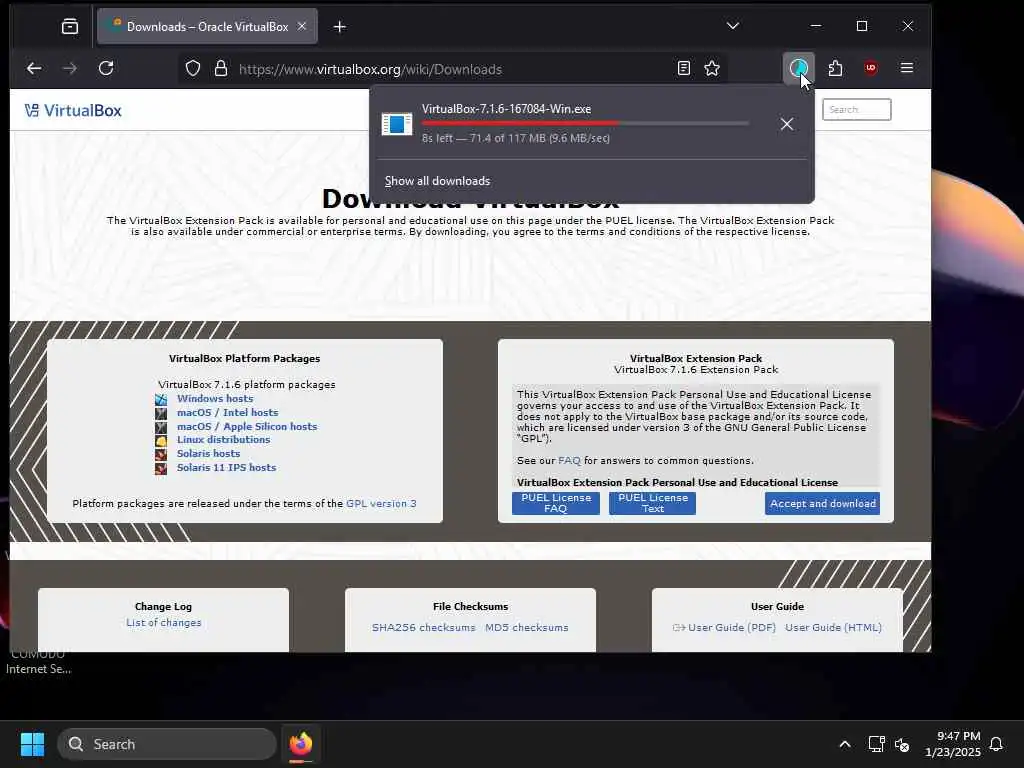1024x768 pixels.
Task: Click the Firefox taskbar icon
Action: (x=300, y=744)
